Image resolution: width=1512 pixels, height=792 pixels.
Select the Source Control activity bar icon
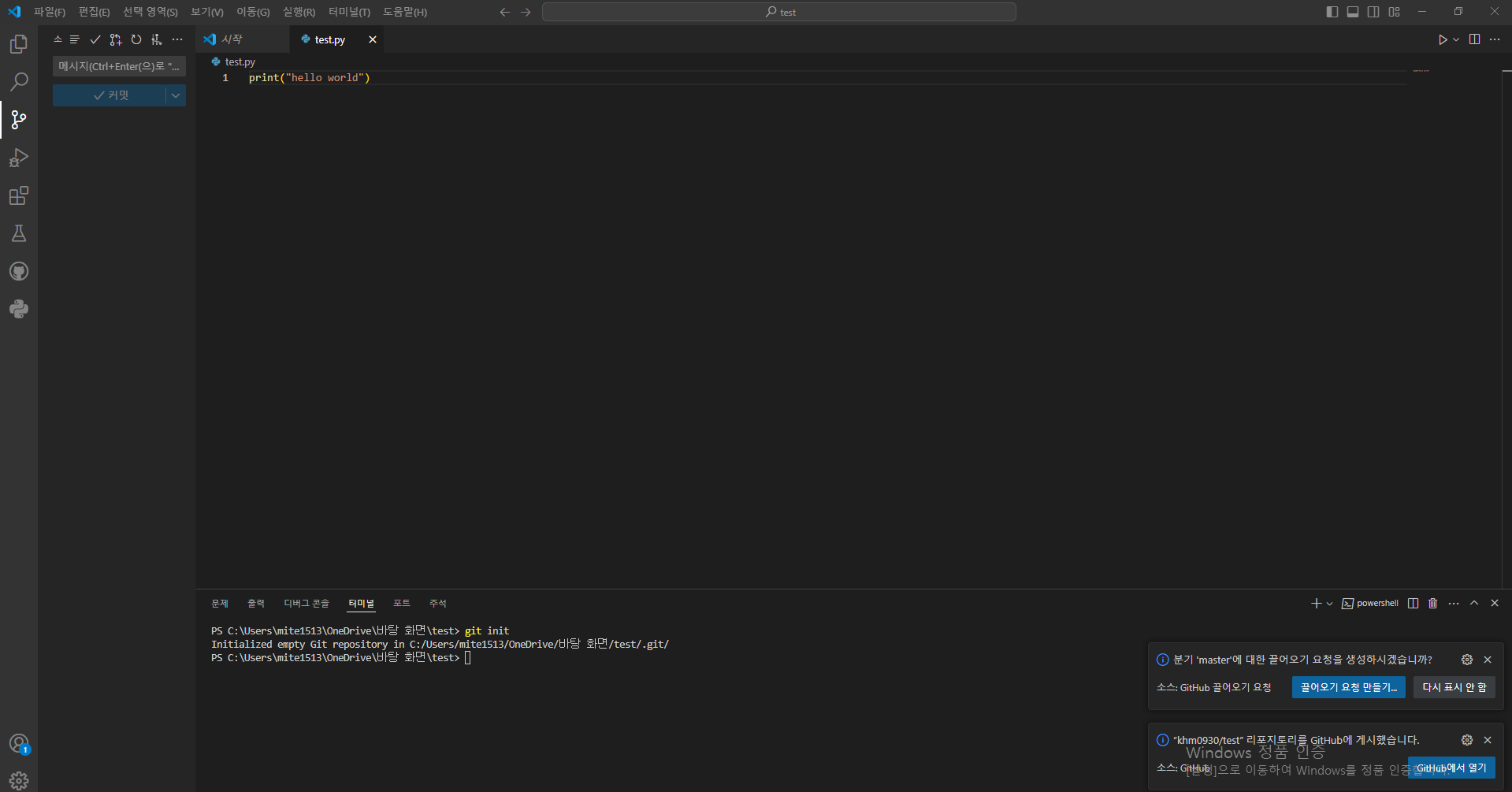19,120
